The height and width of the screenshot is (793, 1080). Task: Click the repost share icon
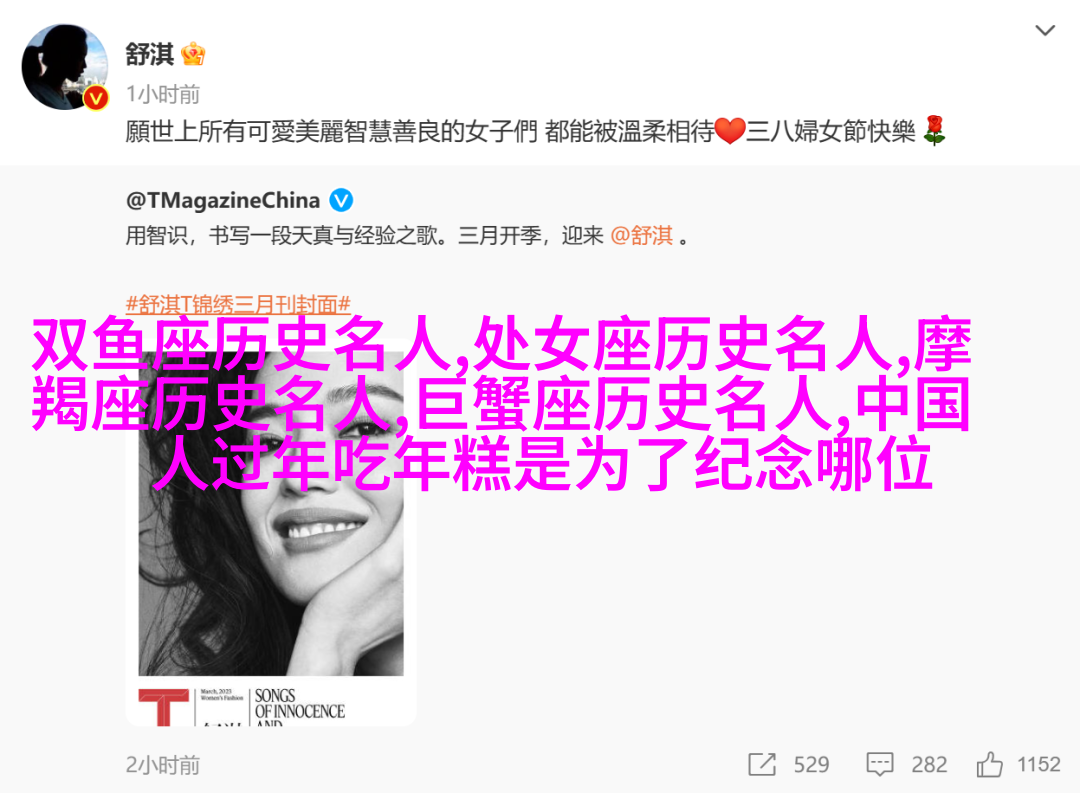tap(762, 764)
